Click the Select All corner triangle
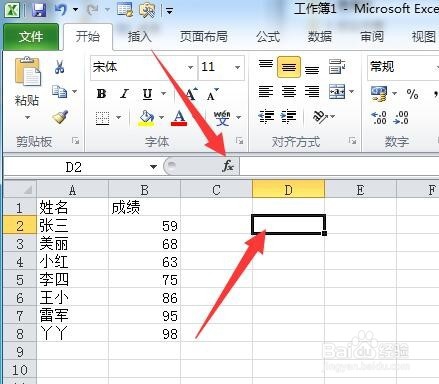The height and width of the screenshot is (384, 439). pyautogui.click(x=20, y=190)
